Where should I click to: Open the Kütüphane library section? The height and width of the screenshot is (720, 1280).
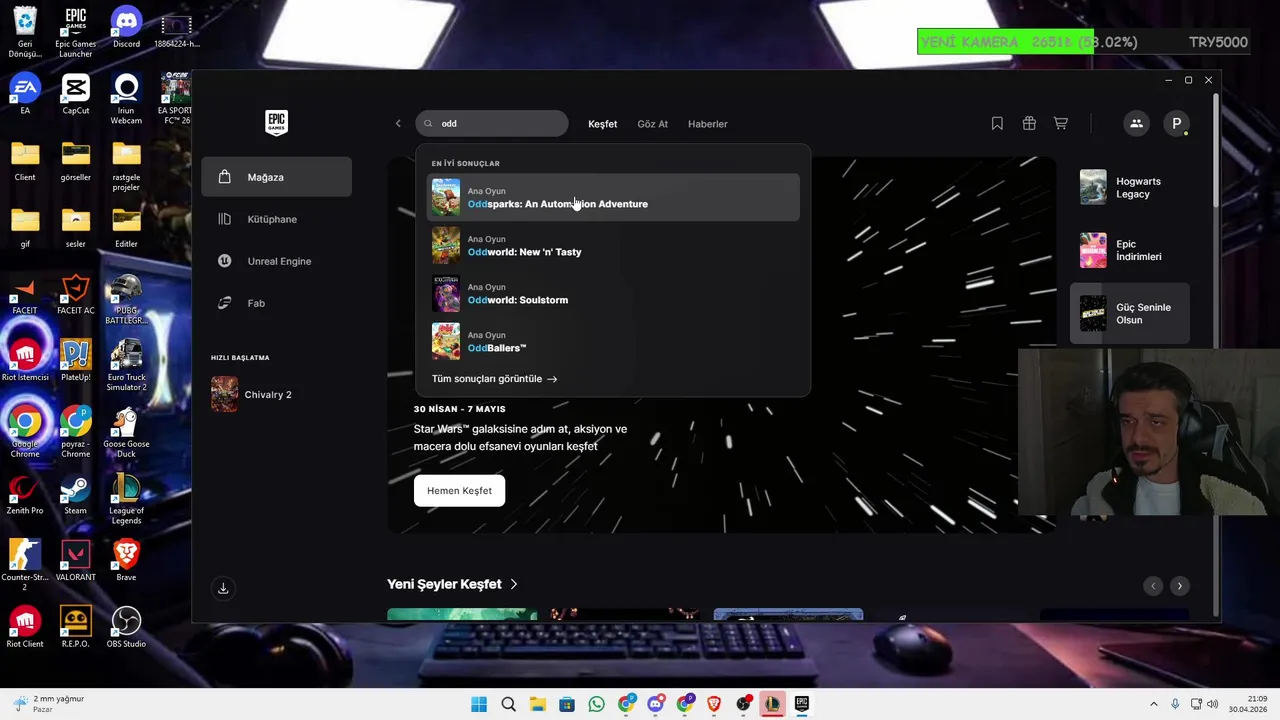tap(276, 219)
